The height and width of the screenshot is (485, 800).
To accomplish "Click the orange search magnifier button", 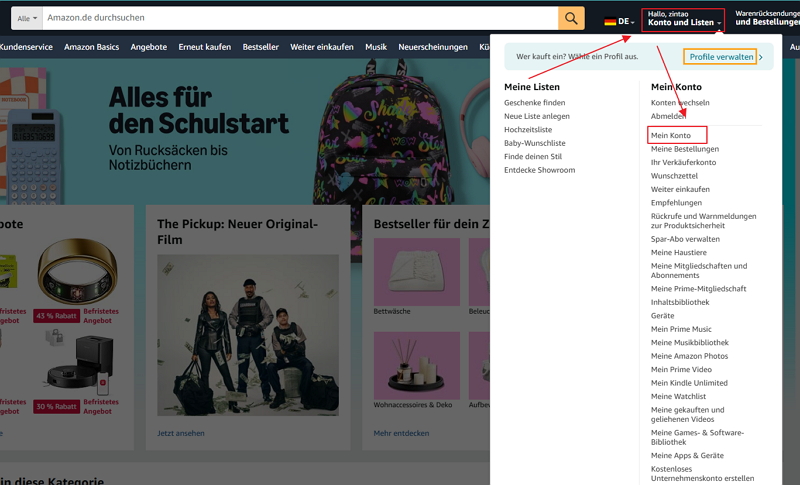I will tap(571, 18).
